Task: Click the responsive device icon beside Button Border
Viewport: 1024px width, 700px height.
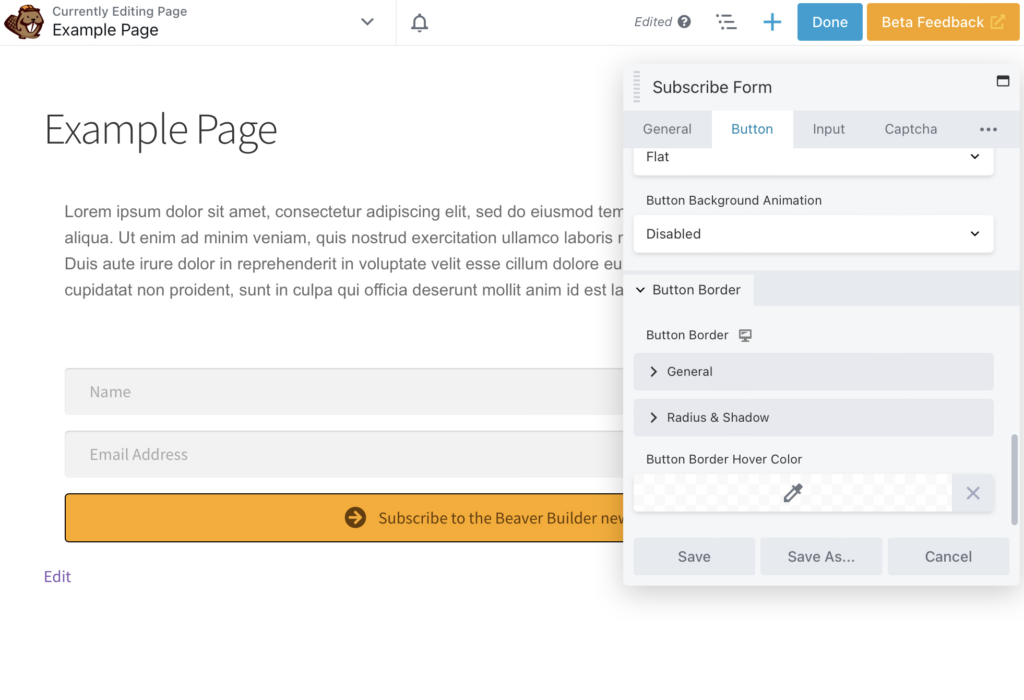Action: pyautogui.click(x=745, y=336)
